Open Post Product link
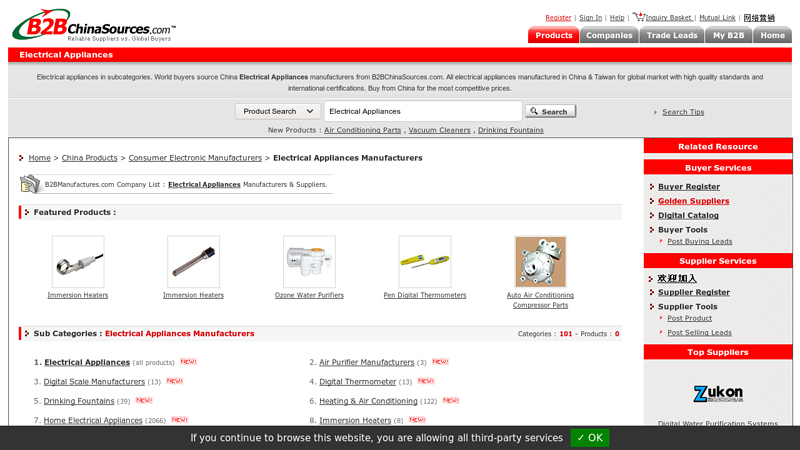The image size is (800, 450). pos(689,318)
